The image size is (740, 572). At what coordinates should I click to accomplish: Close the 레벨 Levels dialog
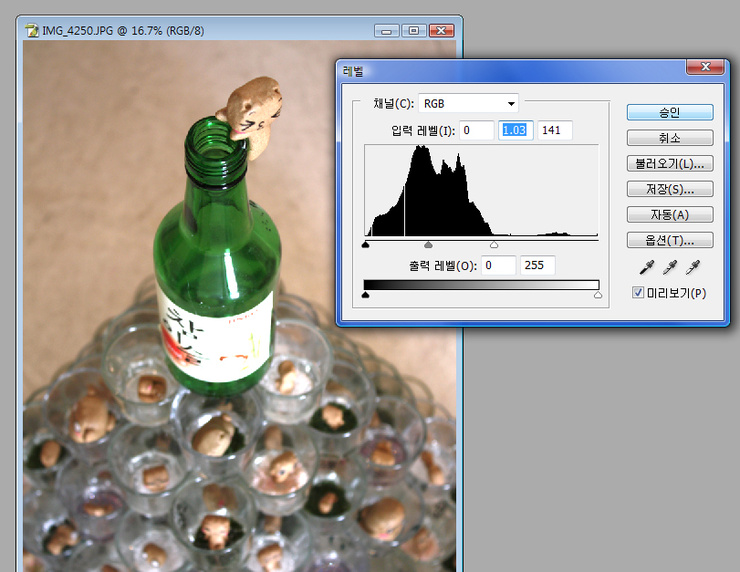(x=705, y=67)
